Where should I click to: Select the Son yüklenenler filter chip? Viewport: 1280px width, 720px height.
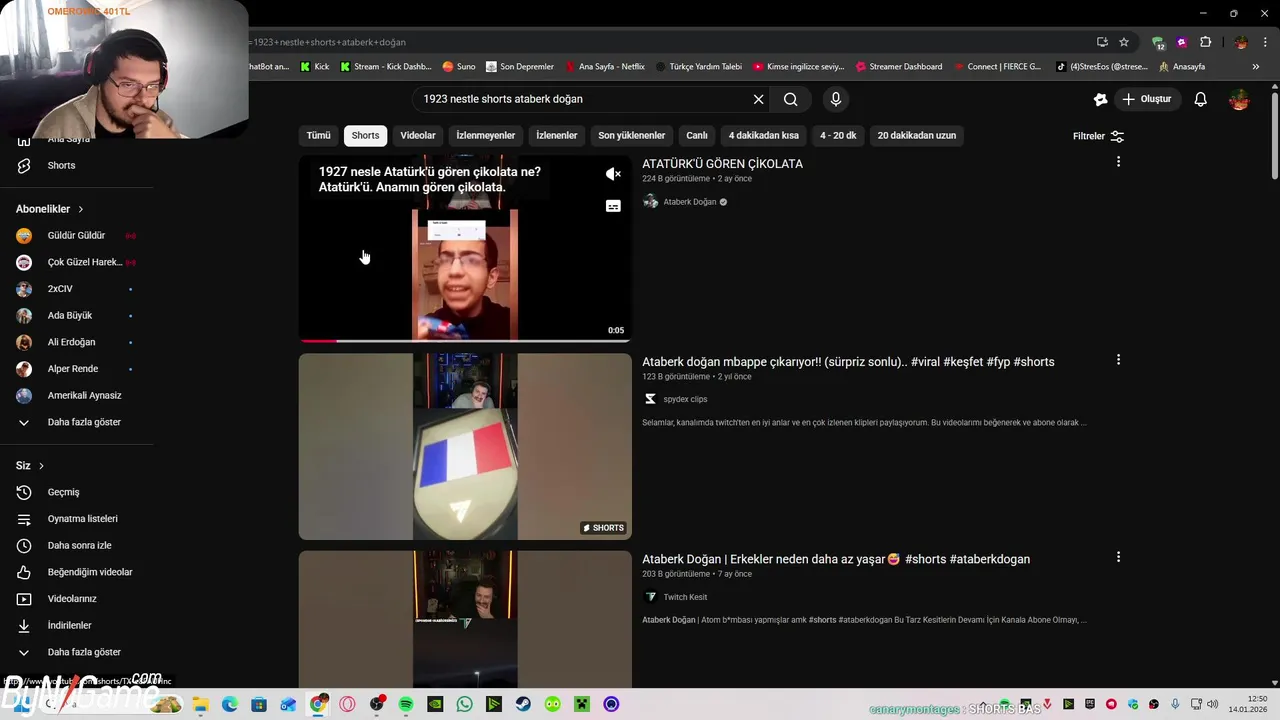click(x=631, y=136)
